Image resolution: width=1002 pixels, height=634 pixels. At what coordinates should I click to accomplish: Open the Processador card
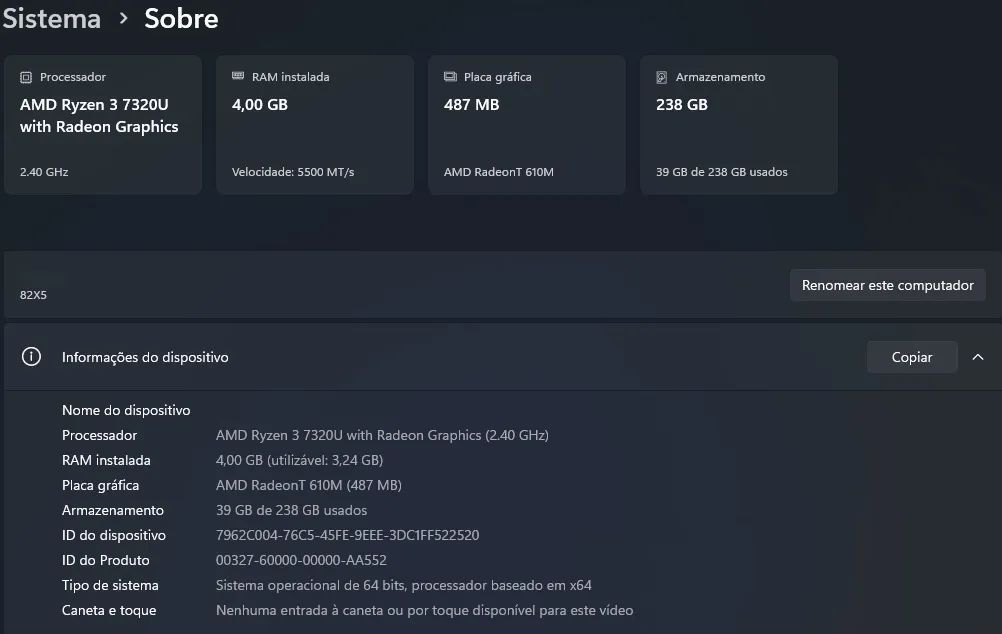click(x=103, y=125)
